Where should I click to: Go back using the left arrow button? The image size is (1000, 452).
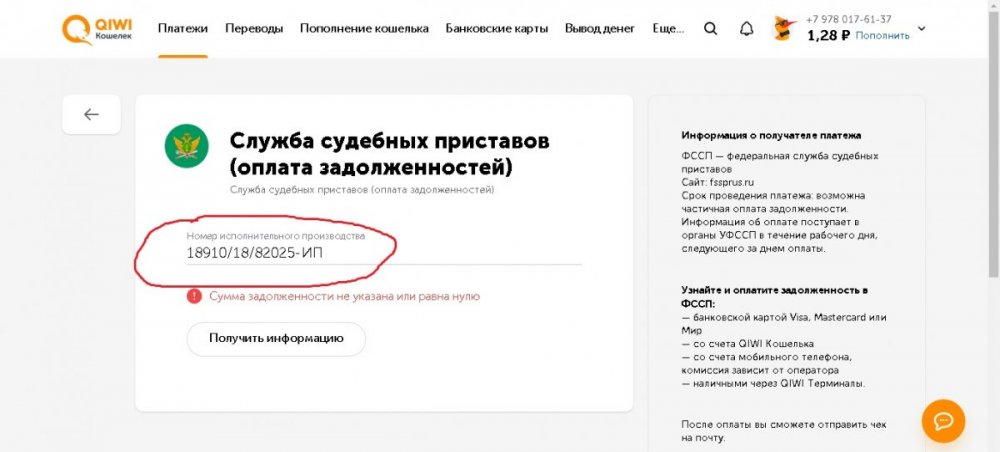pyautogui.click(x=91, y=114)
